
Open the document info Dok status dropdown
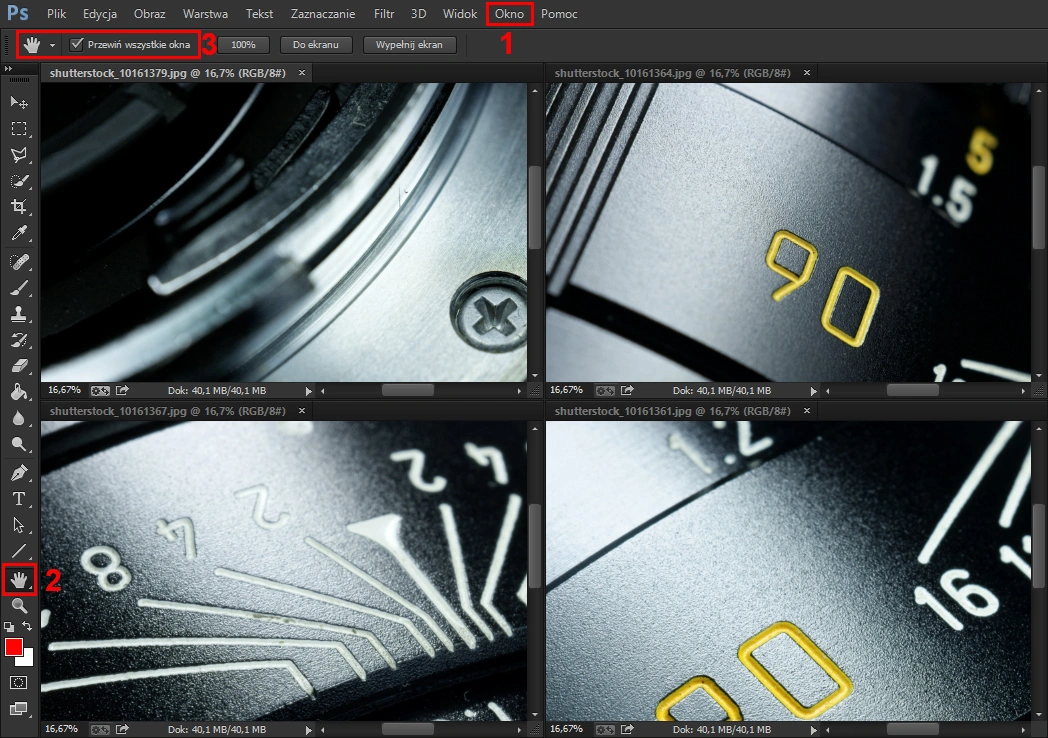309,390
